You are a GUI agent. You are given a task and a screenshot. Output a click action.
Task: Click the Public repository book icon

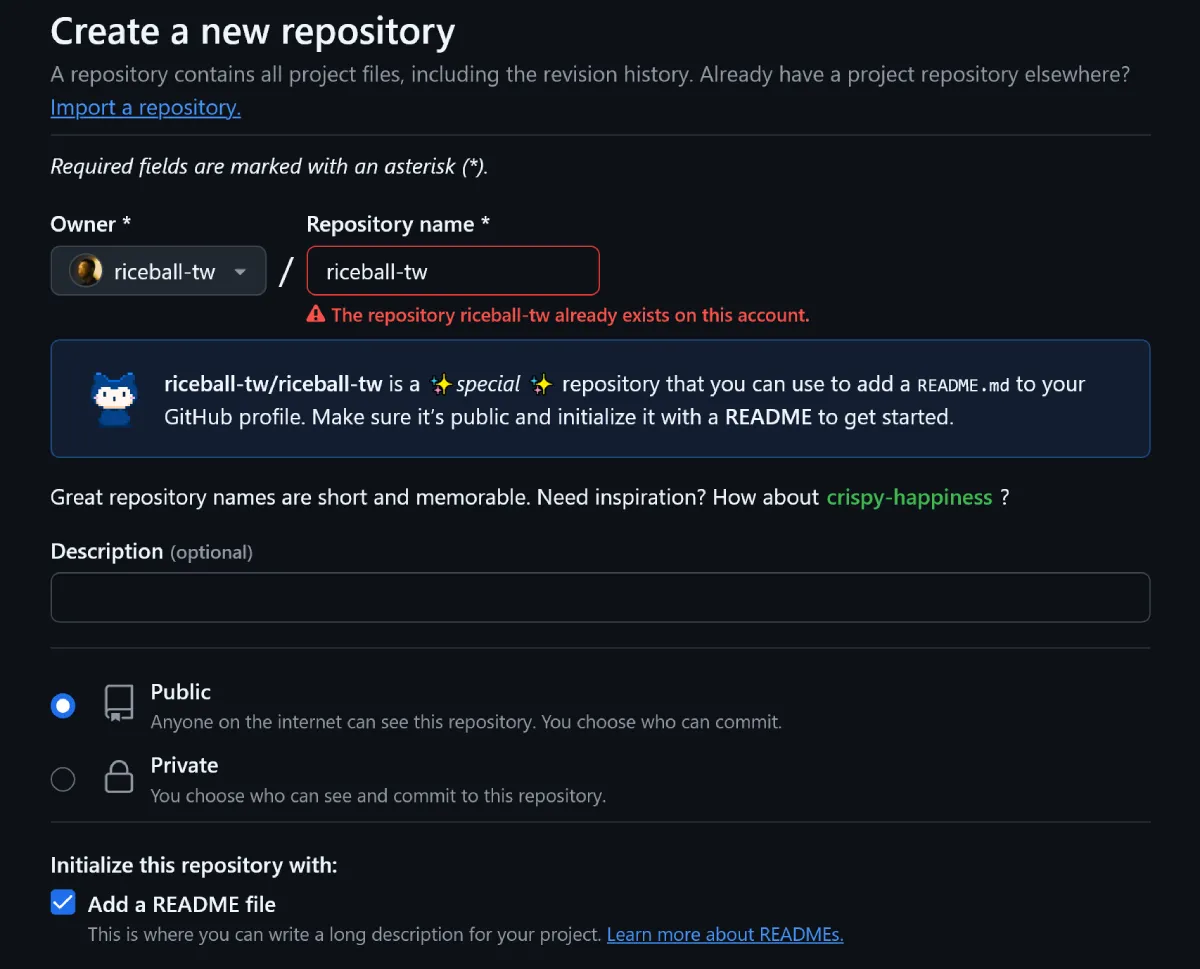pos(119,703)
